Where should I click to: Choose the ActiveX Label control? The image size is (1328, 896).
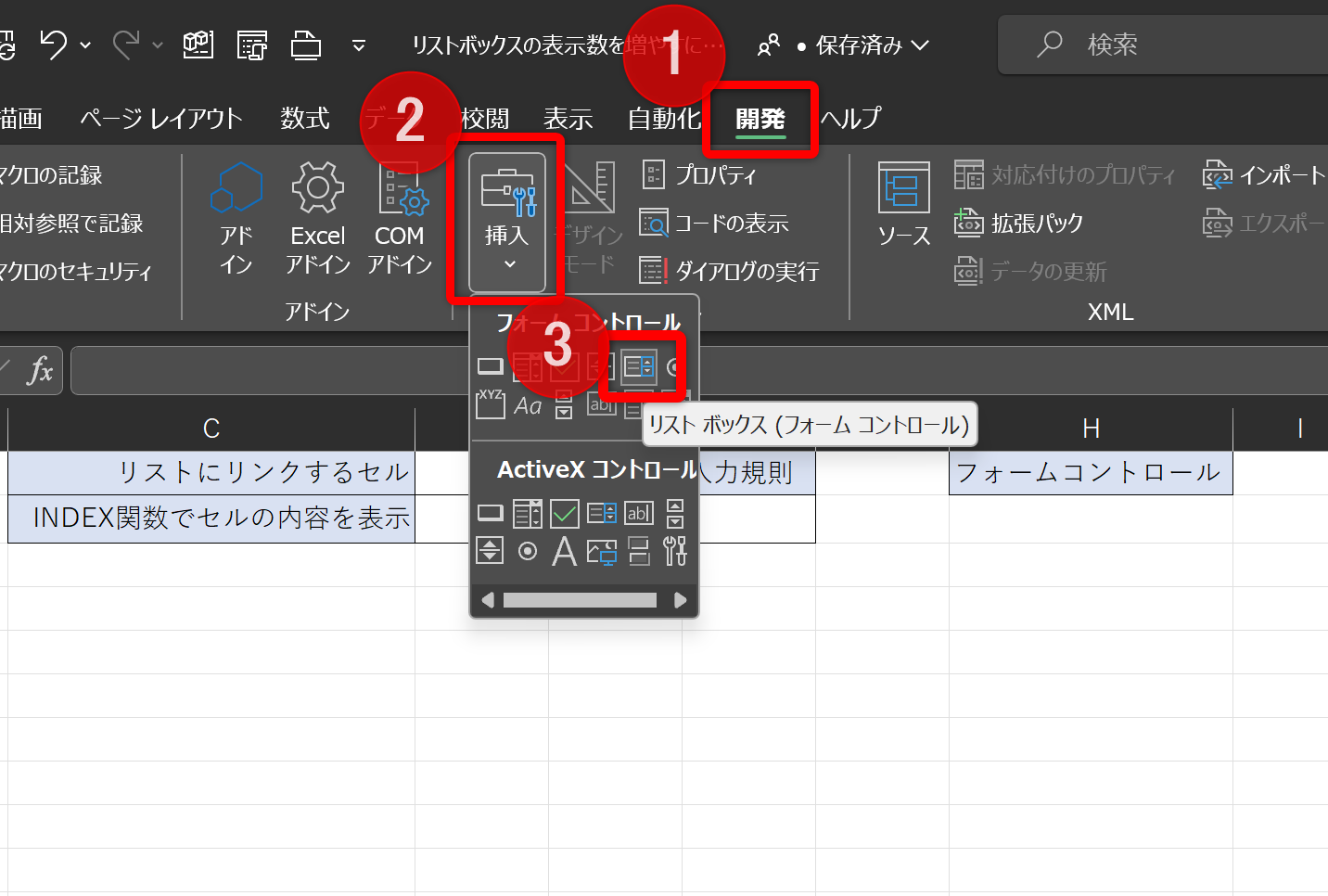pyautogui.click(x=564, y=551)
